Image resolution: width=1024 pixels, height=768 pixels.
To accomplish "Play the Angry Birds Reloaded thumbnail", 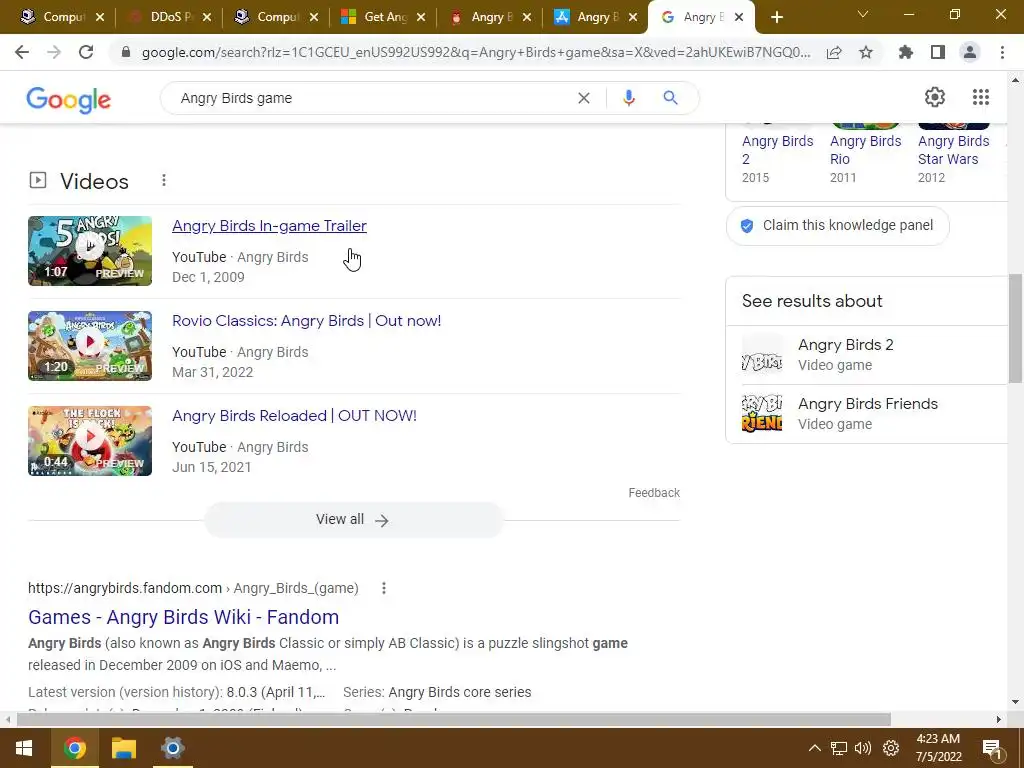I will click(90, 441).
